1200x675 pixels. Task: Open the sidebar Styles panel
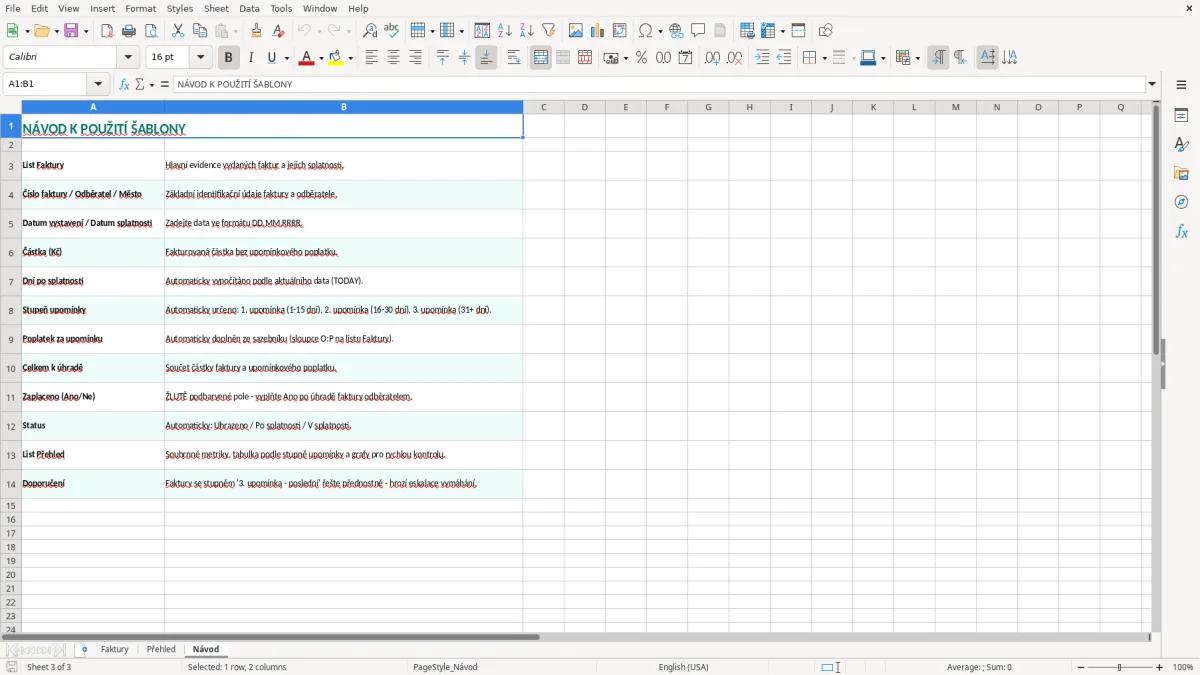click(1181, 144)
